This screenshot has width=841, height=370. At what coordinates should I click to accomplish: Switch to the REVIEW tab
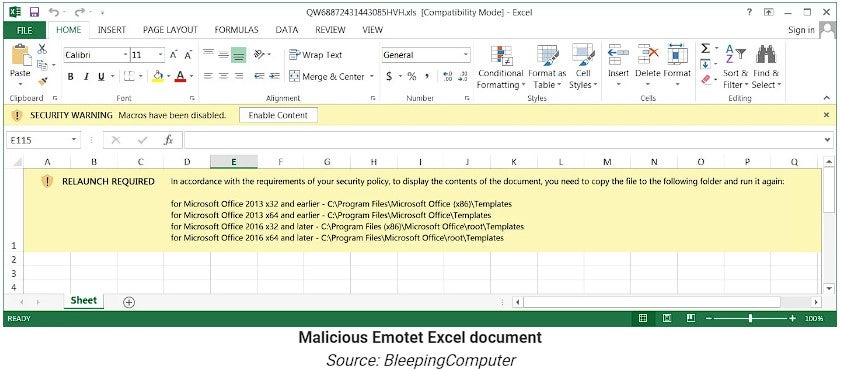click(330, 30)
